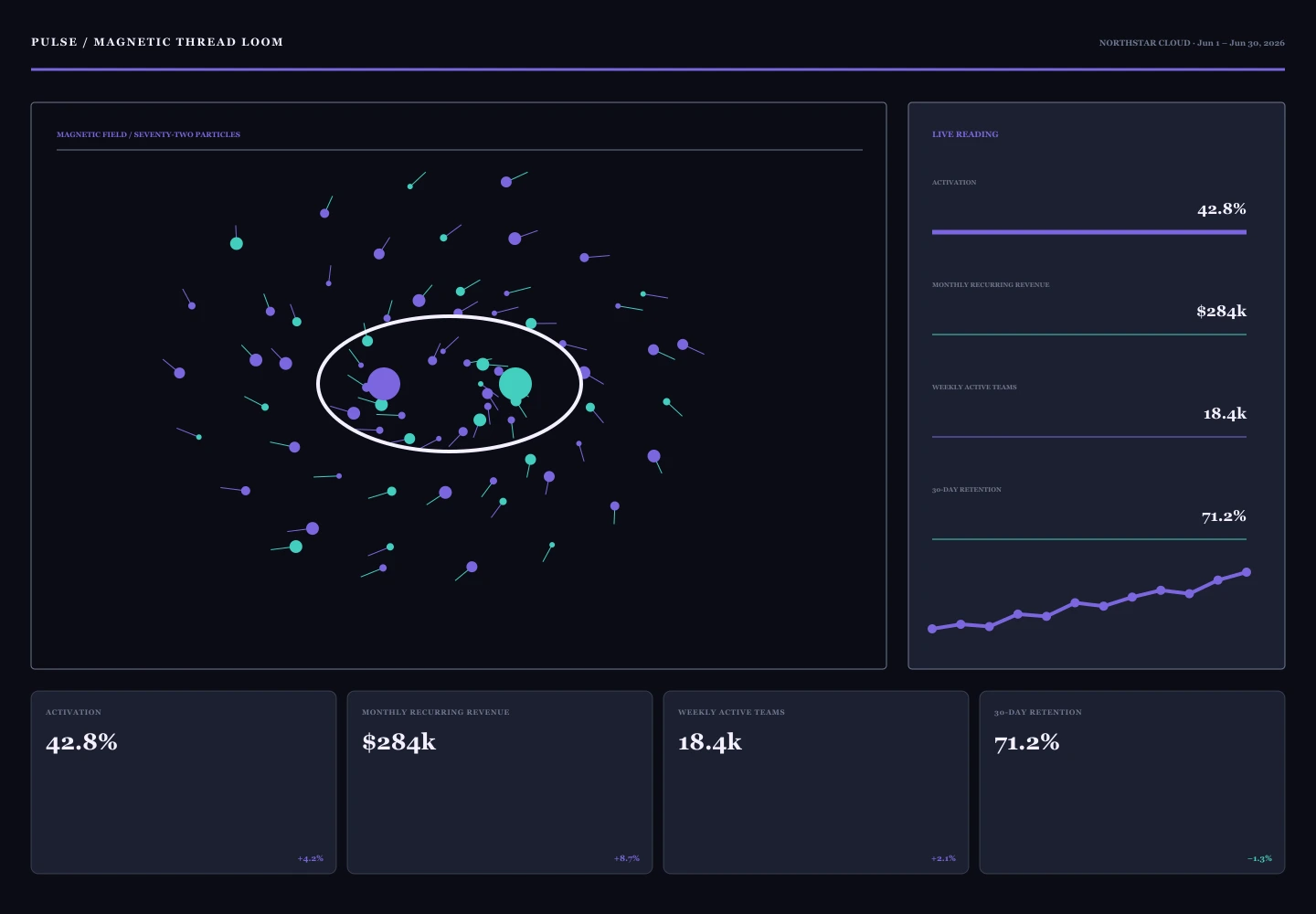
Task: Select the "MAGNETIC FIELD / SEVENTY-TWO PARTICLES" heading
Action: pyautogui.click(x=148, y=134)
